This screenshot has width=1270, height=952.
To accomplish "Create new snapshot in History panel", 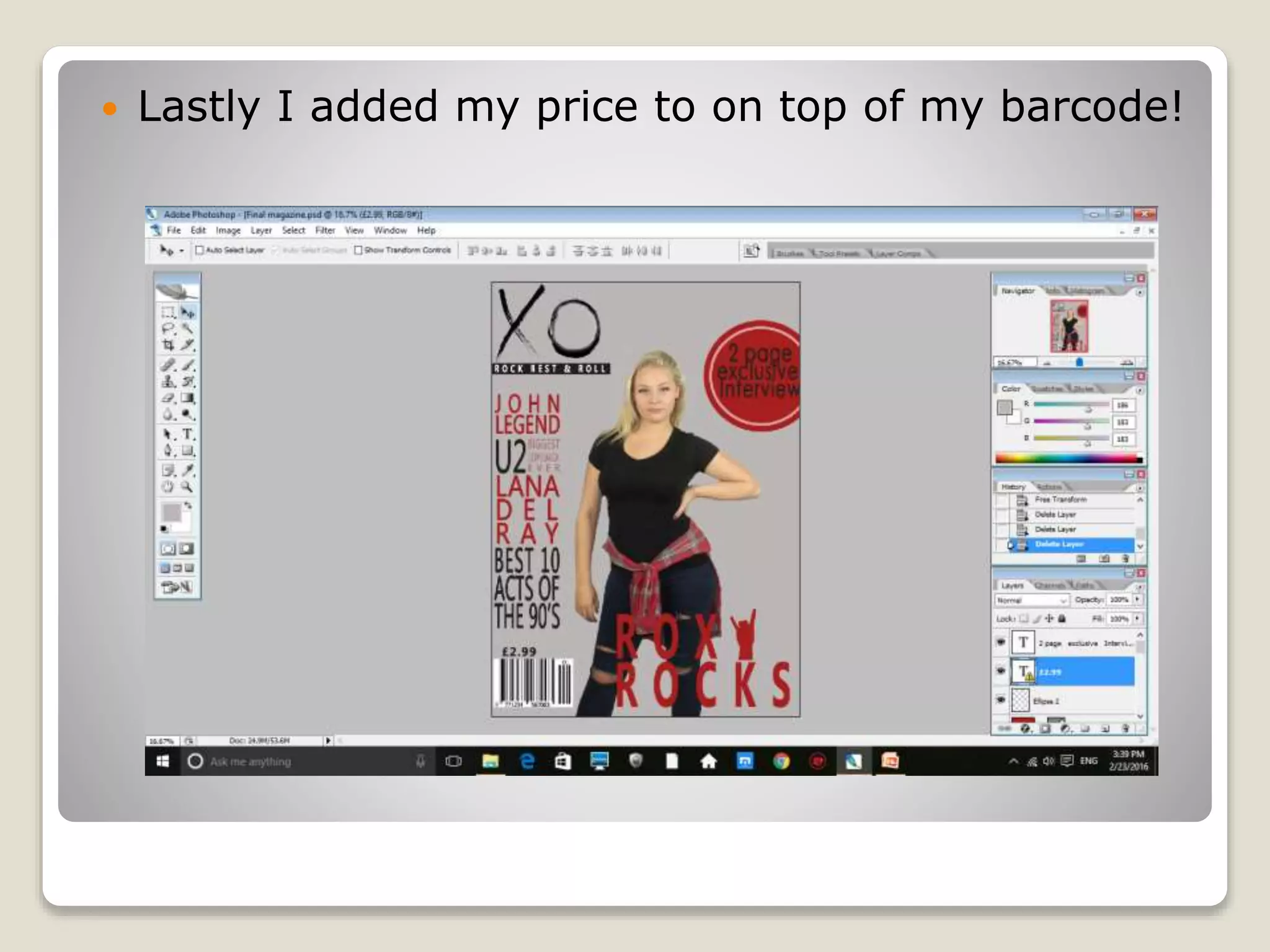I will (x=1104, y=558).
